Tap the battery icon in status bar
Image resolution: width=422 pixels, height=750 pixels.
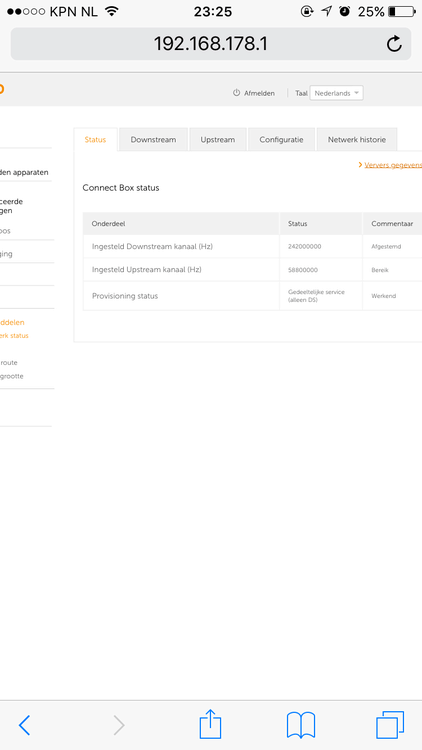(x=402, y=11)
